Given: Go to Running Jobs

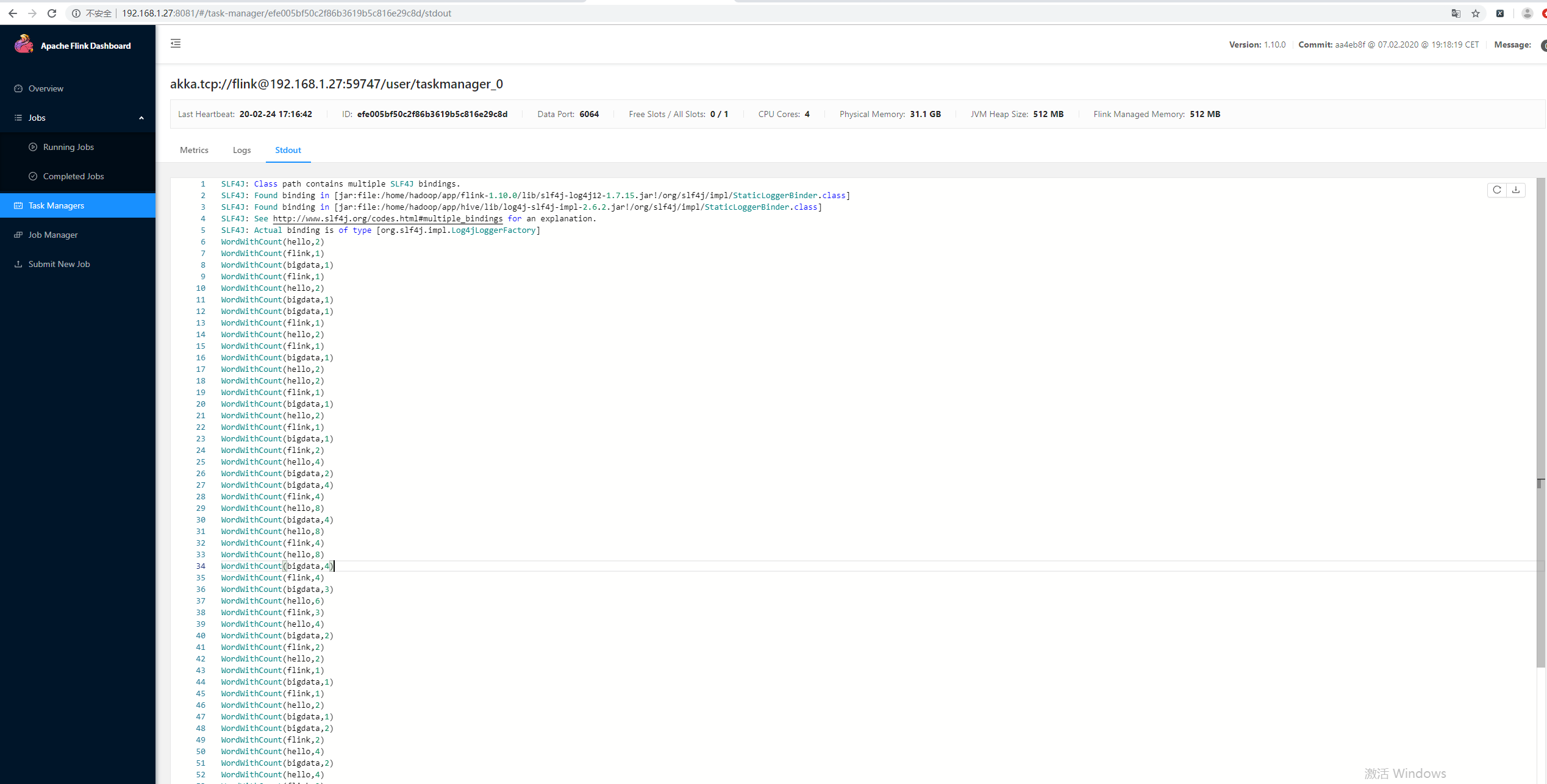Looking at the screenshot, I should pyautogui.click(x=68, y=147).
